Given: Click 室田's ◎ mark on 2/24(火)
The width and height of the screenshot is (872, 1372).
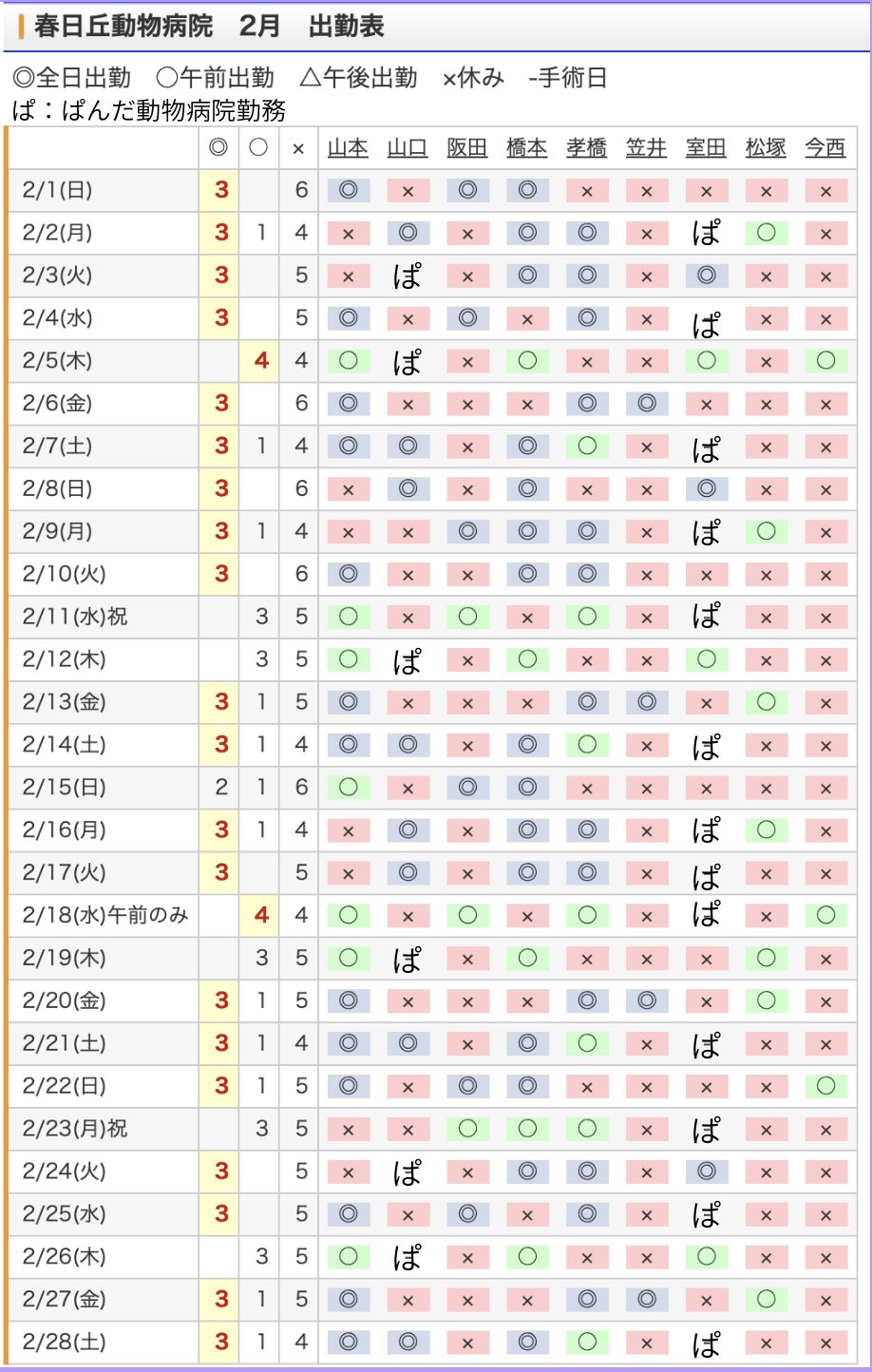Looking at the screenshot, I should coord(706,1172).
